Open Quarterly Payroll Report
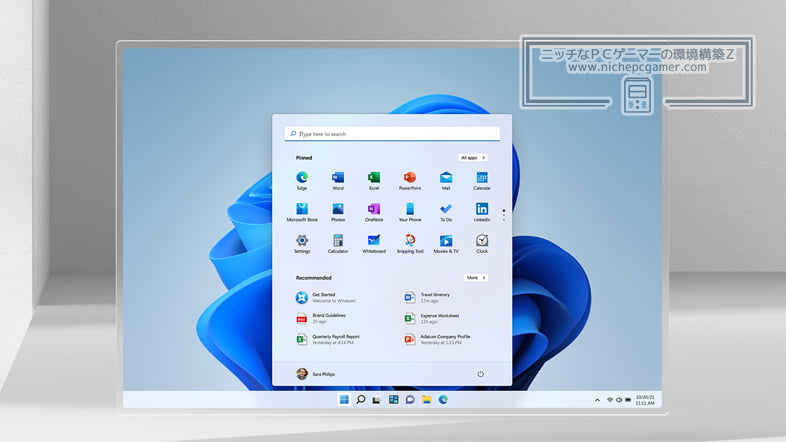Image resolution: width=786 pixels, height=442 pixels. pos(328,339)
